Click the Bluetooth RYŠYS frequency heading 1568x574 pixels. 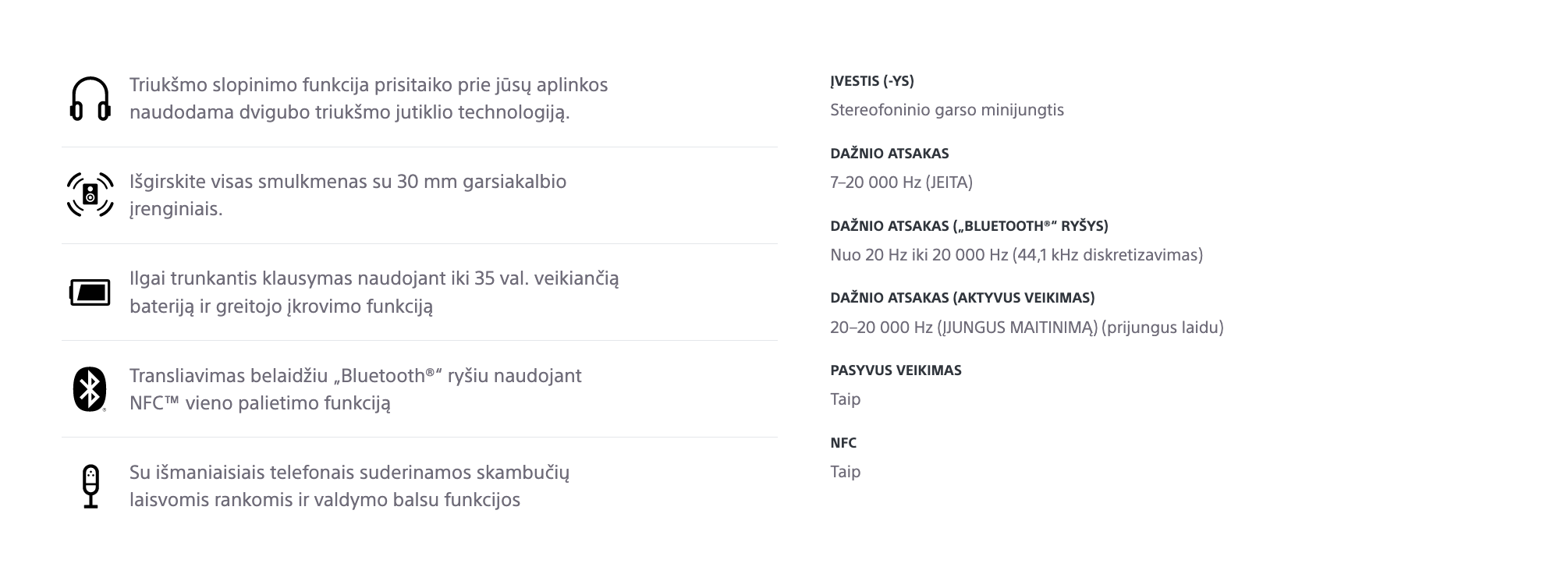[x=969, y=226]
